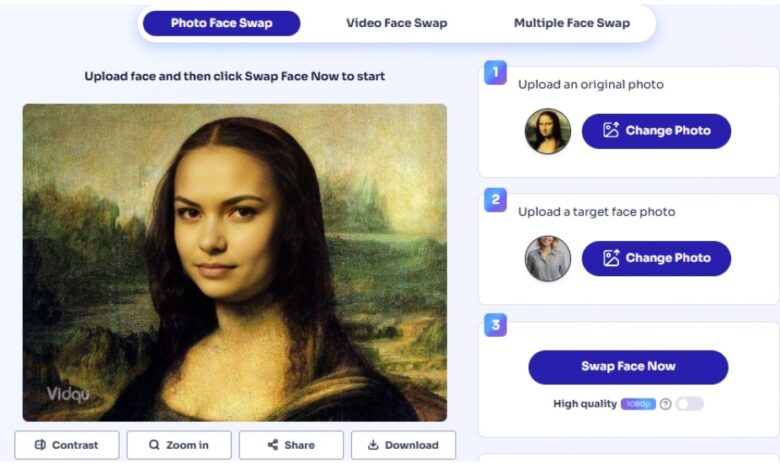The image size is (780, 470).
Task: Click the Share icon button
Action: 273,445
